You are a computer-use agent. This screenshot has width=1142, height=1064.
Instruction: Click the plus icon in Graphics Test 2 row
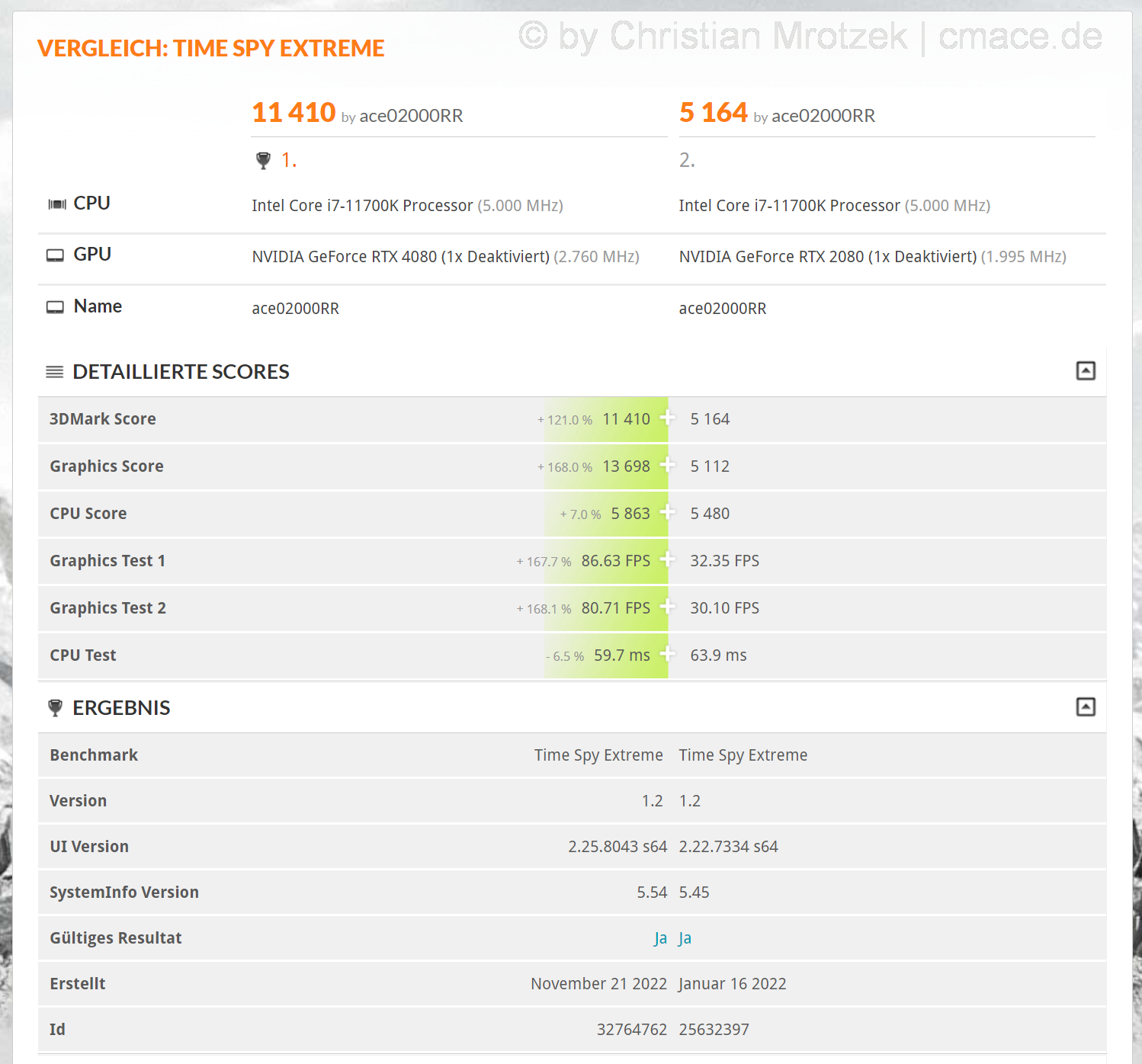coord(667,607)
